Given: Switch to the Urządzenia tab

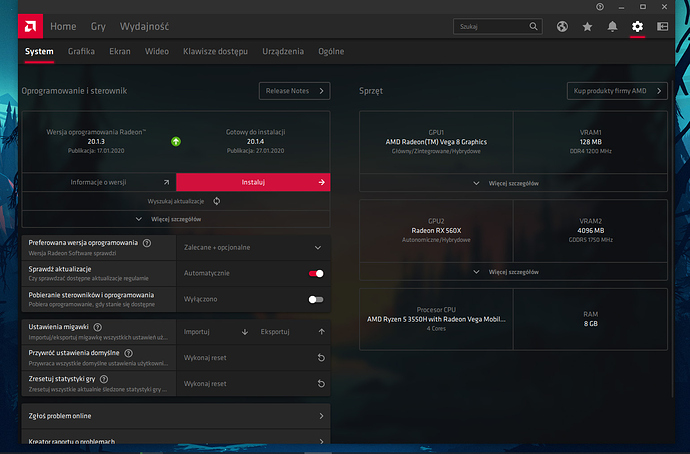Looking at the screenshot, I should [x=283, y=51].
